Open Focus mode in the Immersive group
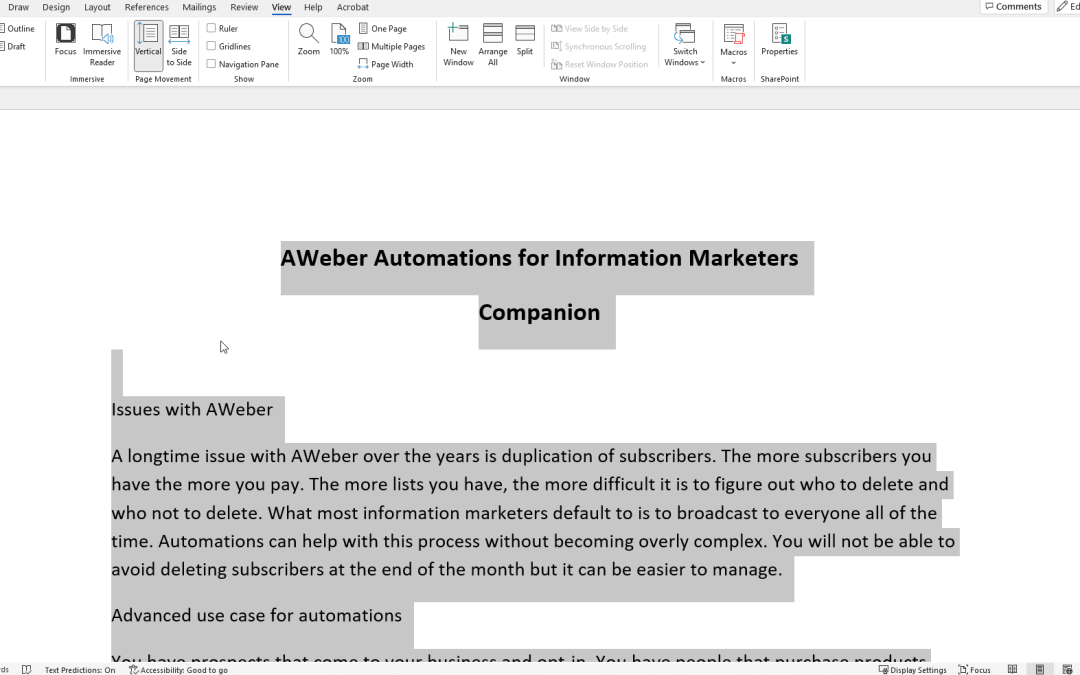1080x675 pixels. tap(65, 40)
